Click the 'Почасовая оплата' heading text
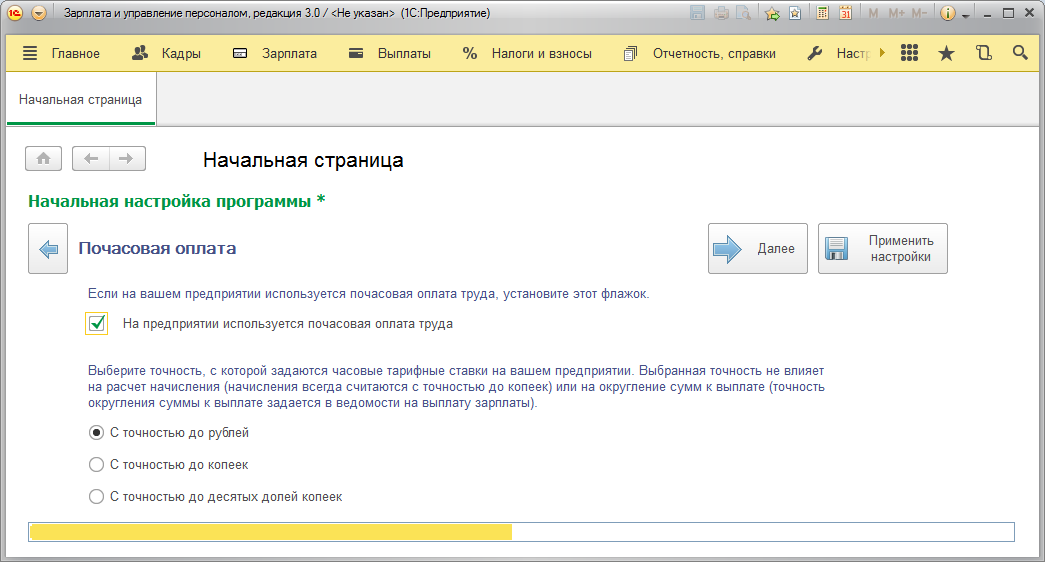 [x=157, y=248]
